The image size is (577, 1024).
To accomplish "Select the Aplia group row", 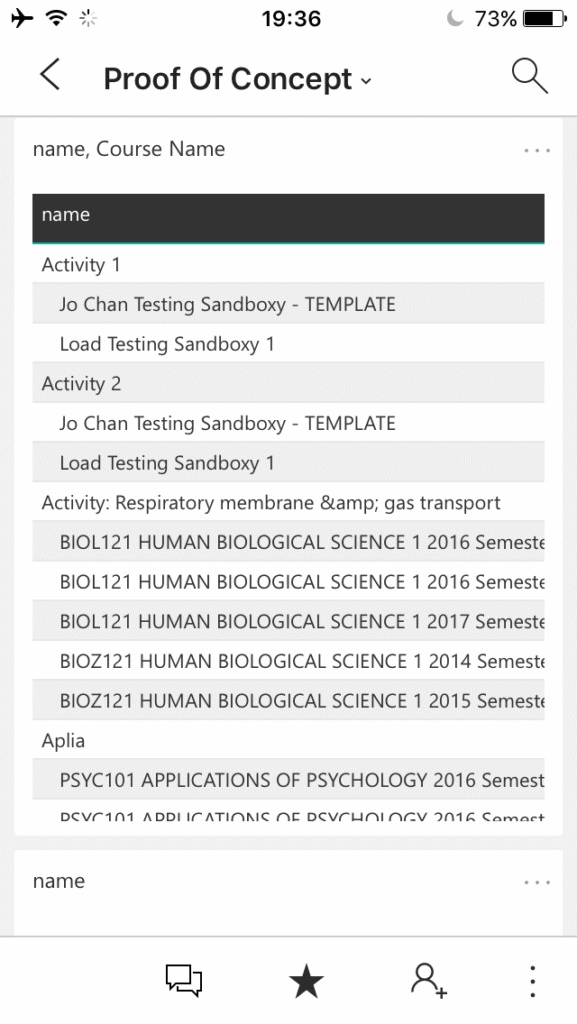I will tap(288, 740).
